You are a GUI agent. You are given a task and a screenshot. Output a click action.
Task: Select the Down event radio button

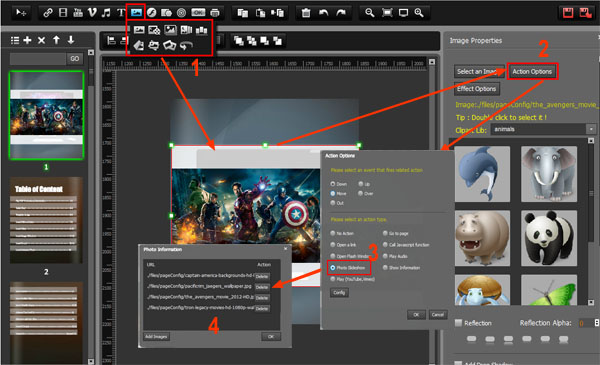click(x=333, y=184)
